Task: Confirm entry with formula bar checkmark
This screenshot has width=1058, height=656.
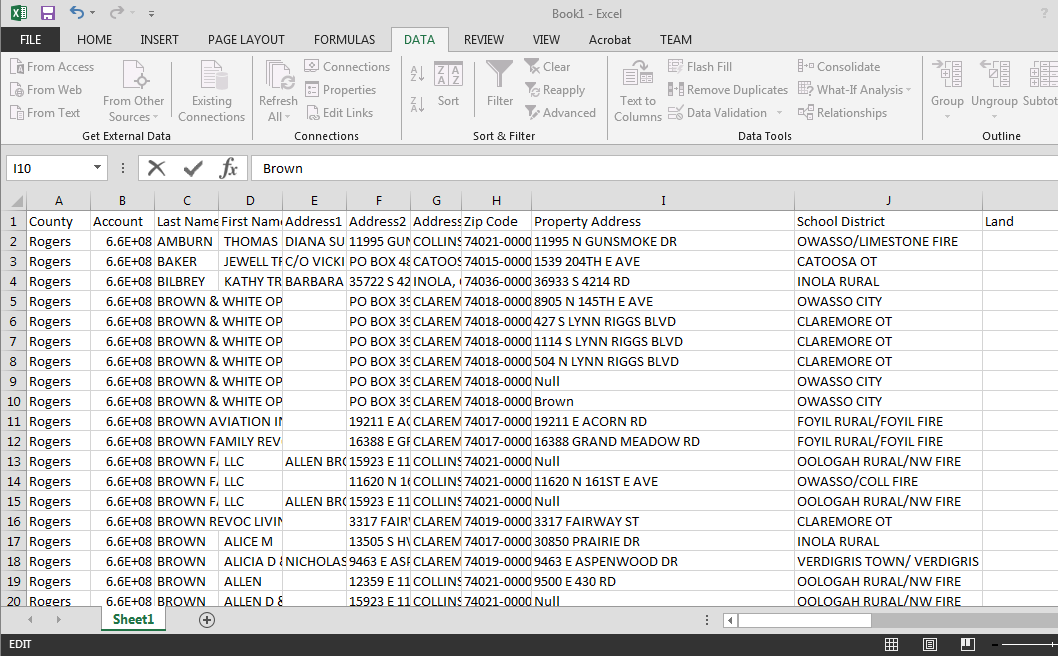Action: tap(192, 168)
